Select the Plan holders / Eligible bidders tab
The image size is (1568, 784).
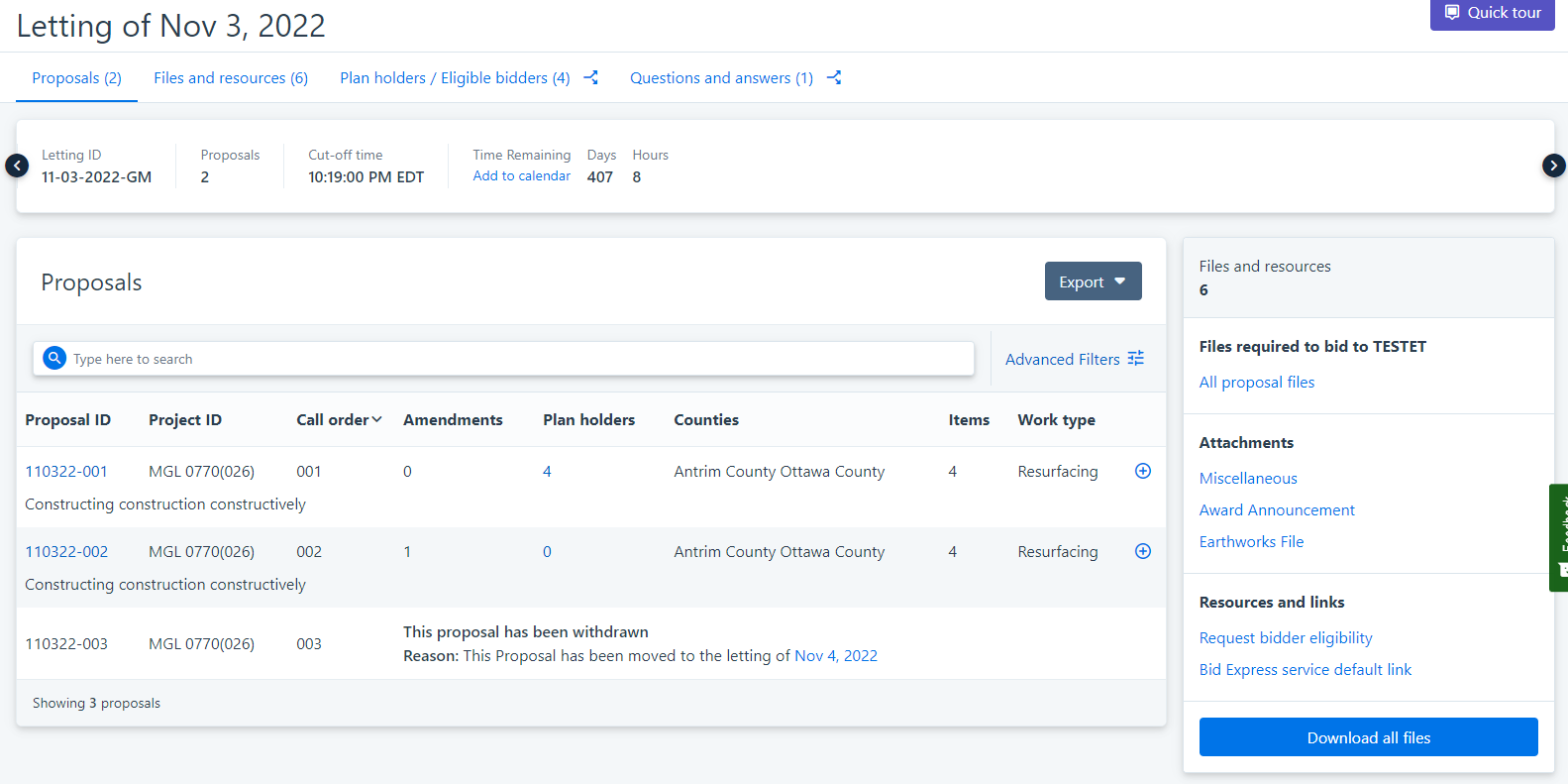[455, 78]
